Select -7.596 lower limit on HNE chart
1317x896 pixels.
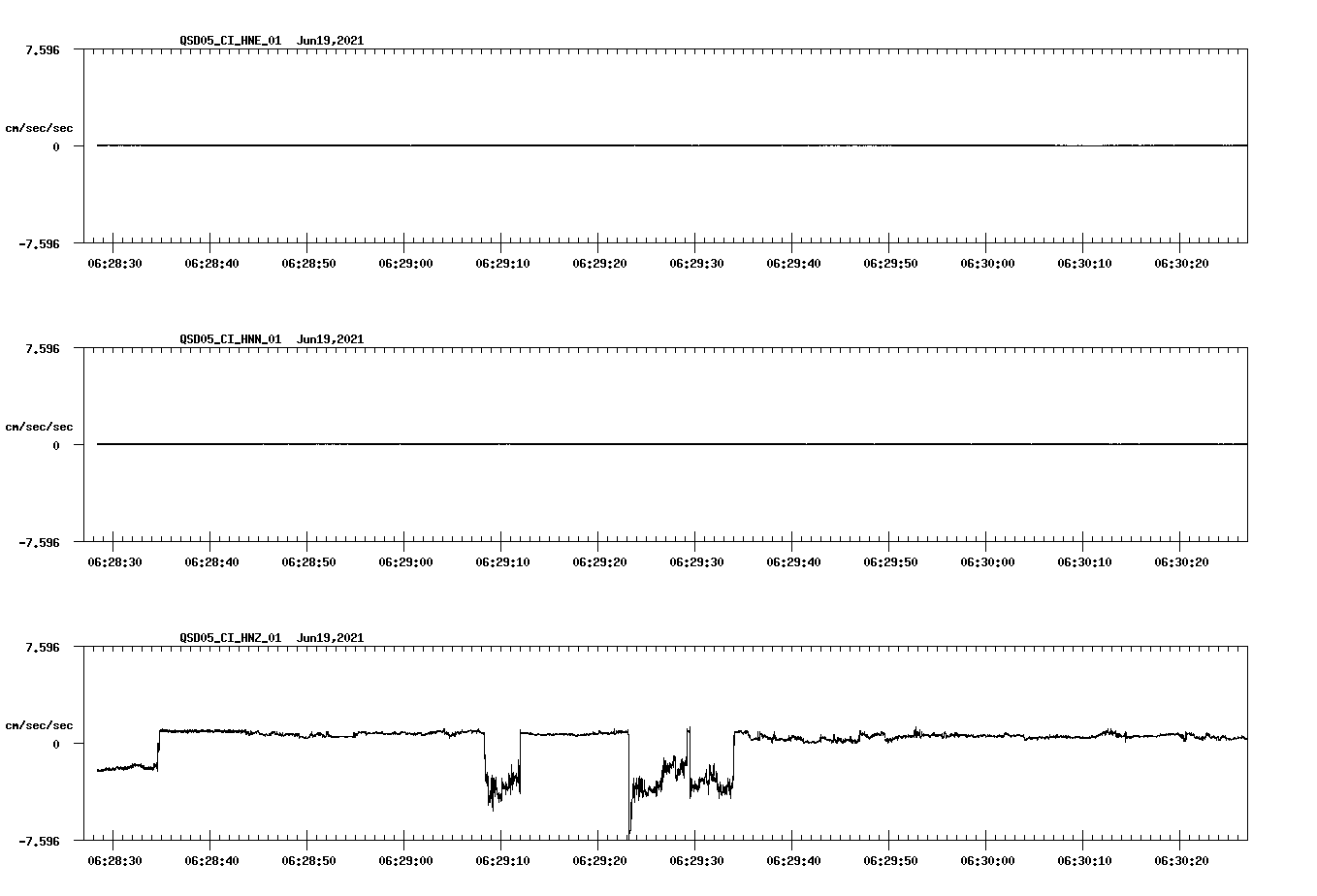(x=40, y=244)
